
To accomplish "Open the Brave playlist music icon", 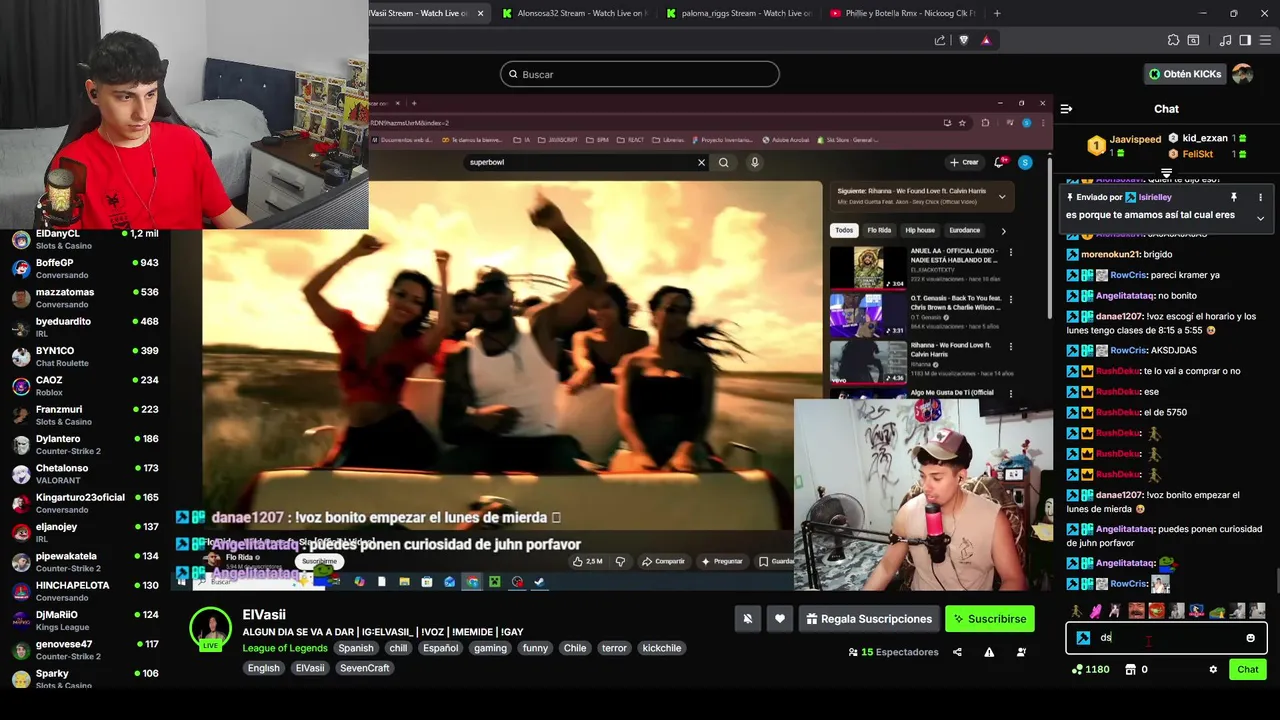I will [x=1225, y=40].
